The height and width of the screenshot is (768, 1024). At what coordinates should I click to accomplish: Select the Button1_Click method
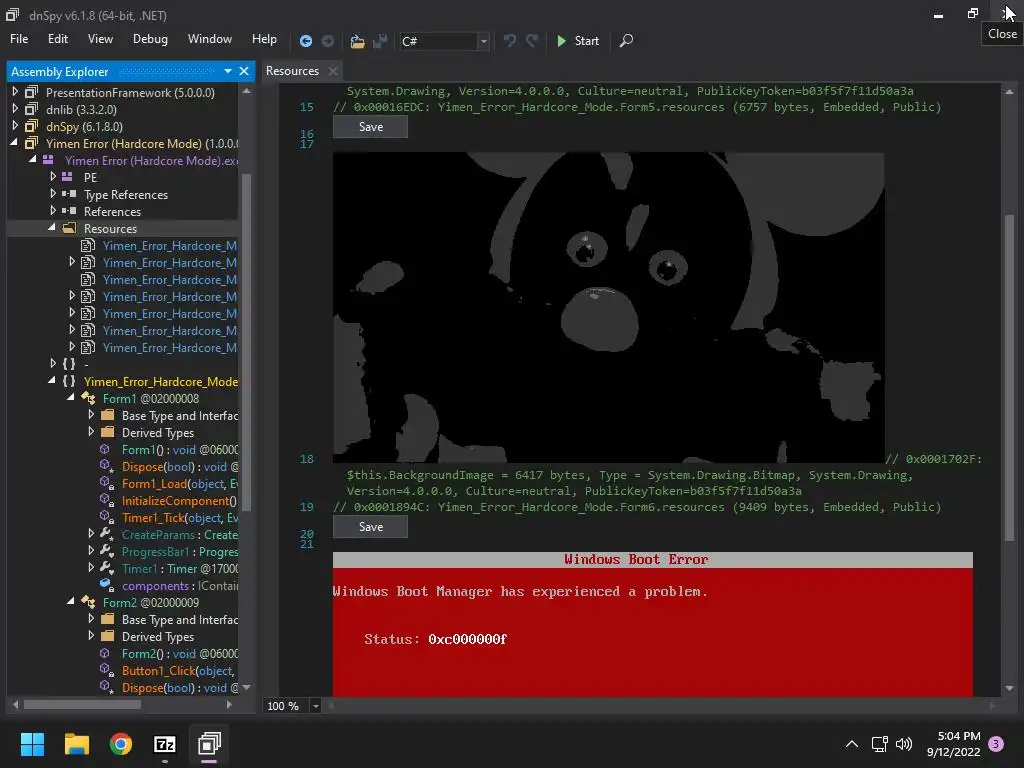[178, 671]
